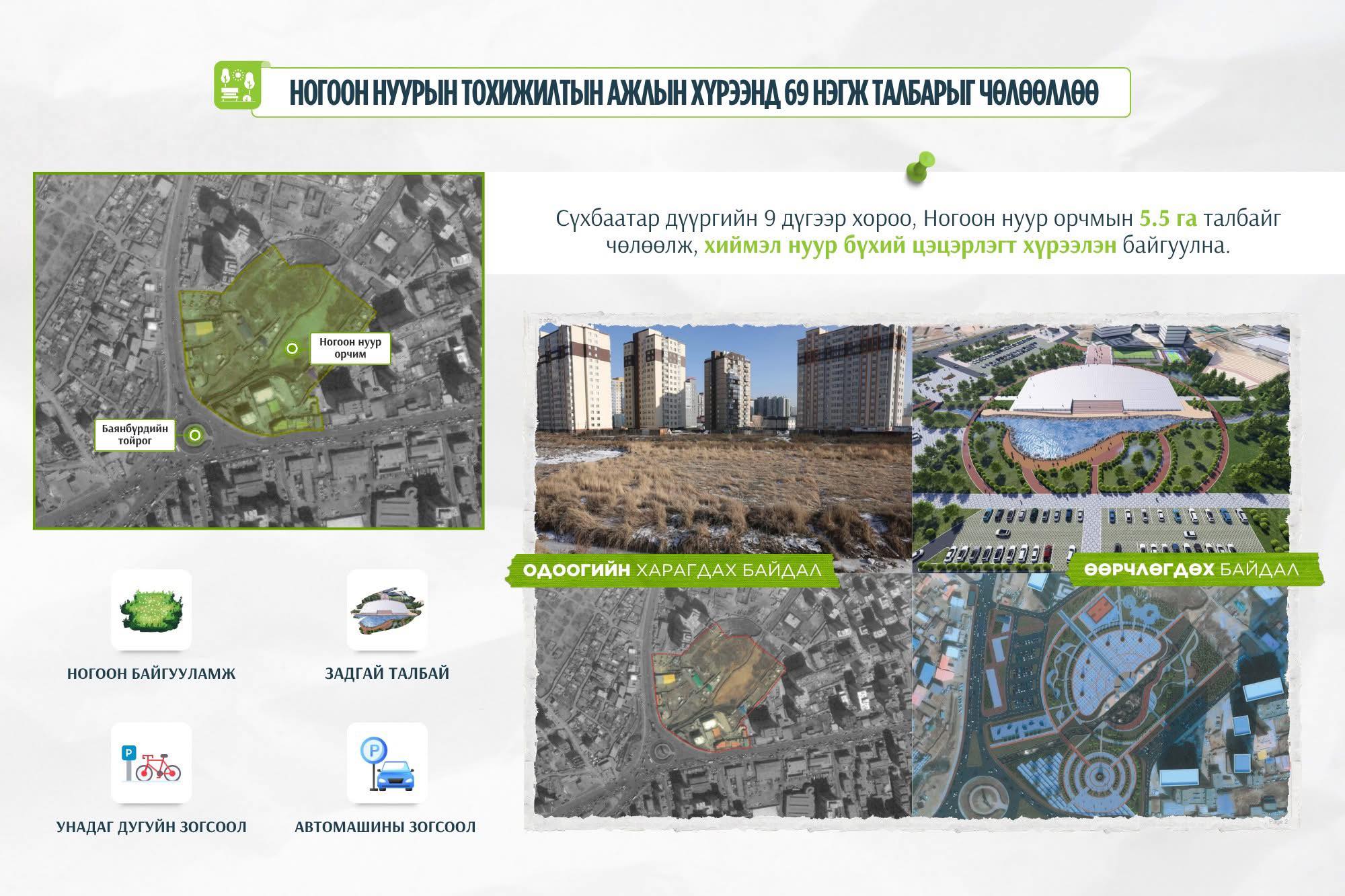The image size is (1345, 896).
Task: Click the Ногоон нуур орчим map label
Action: pyautogui.click(x=350, y=348)
